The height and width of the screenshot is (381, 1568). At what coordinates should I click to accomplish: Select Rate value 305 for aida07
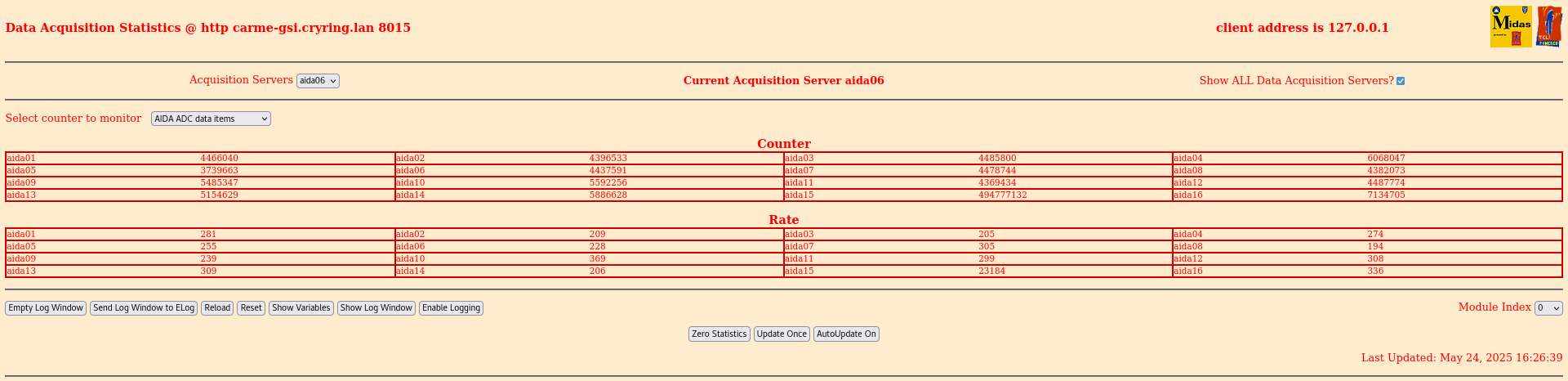click(x=987, y=247)
